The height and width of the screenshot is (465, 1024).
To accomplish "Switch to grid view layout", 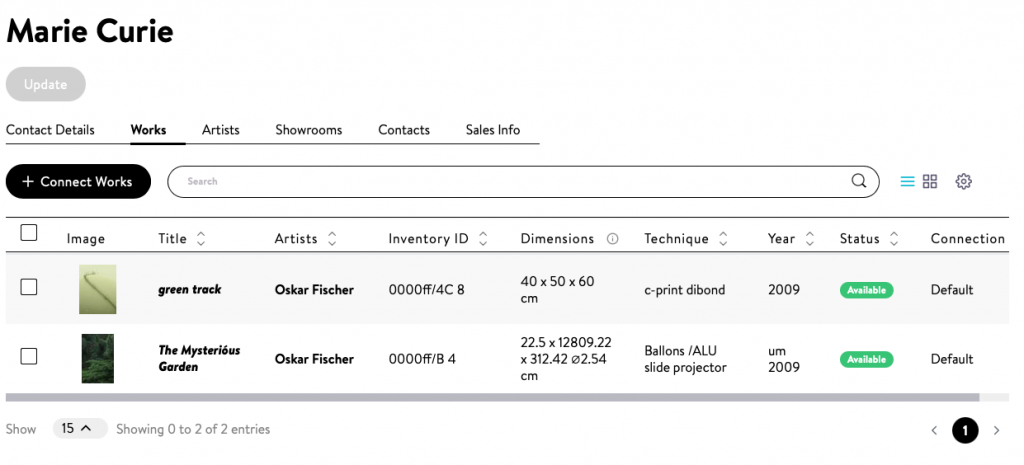I will [930, 182].
